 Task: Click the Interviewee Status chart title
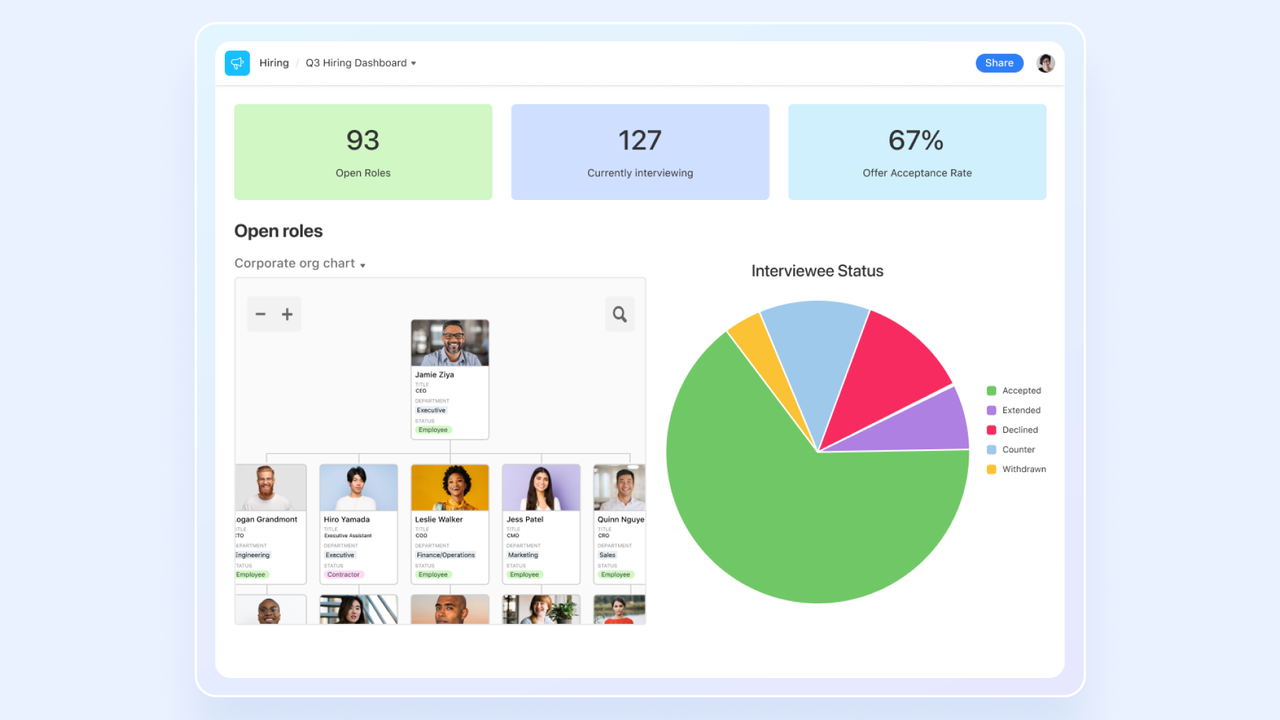tap(817, 271)
